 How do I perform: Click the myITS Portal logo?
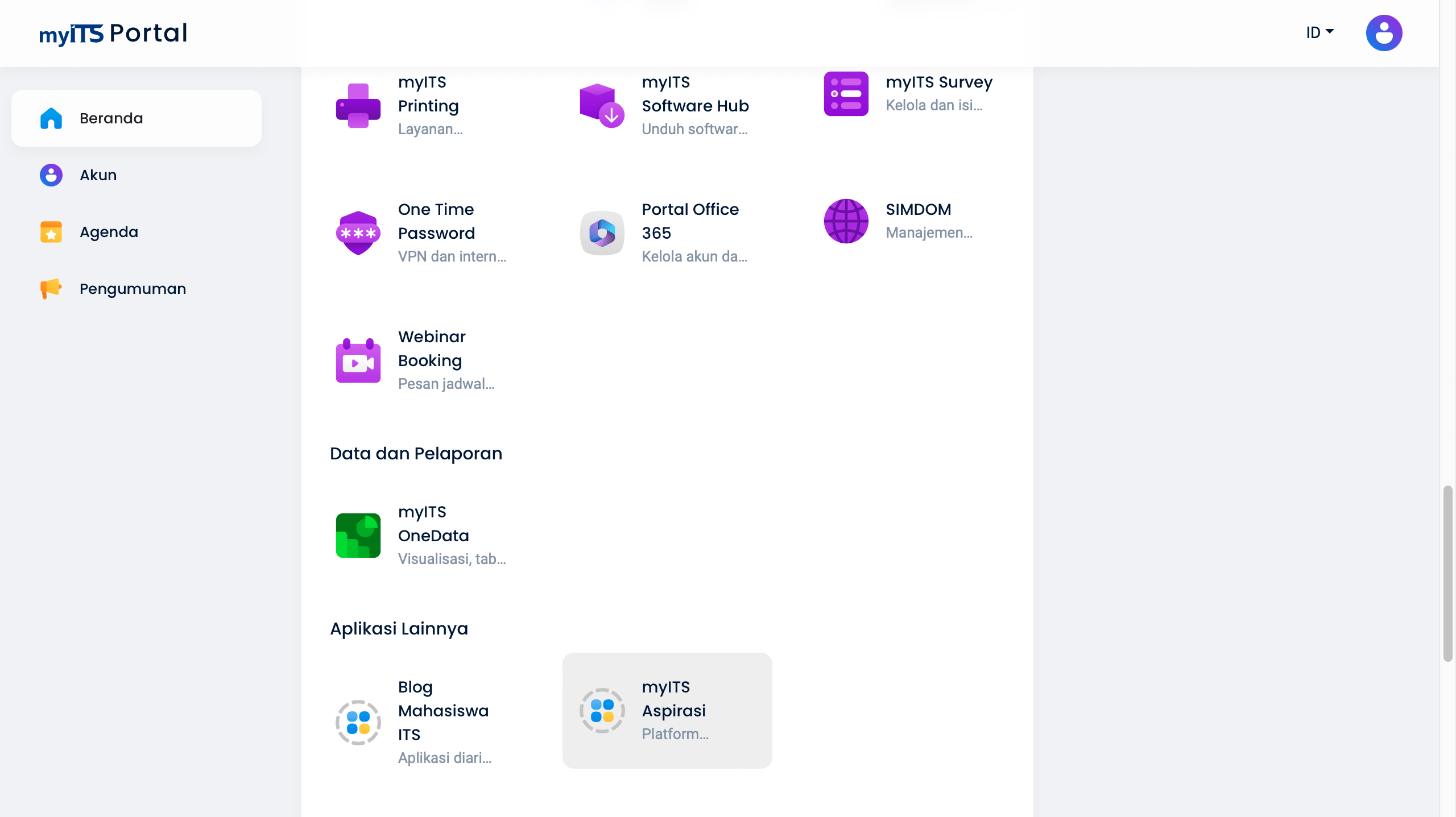click(x=113, y=34)
